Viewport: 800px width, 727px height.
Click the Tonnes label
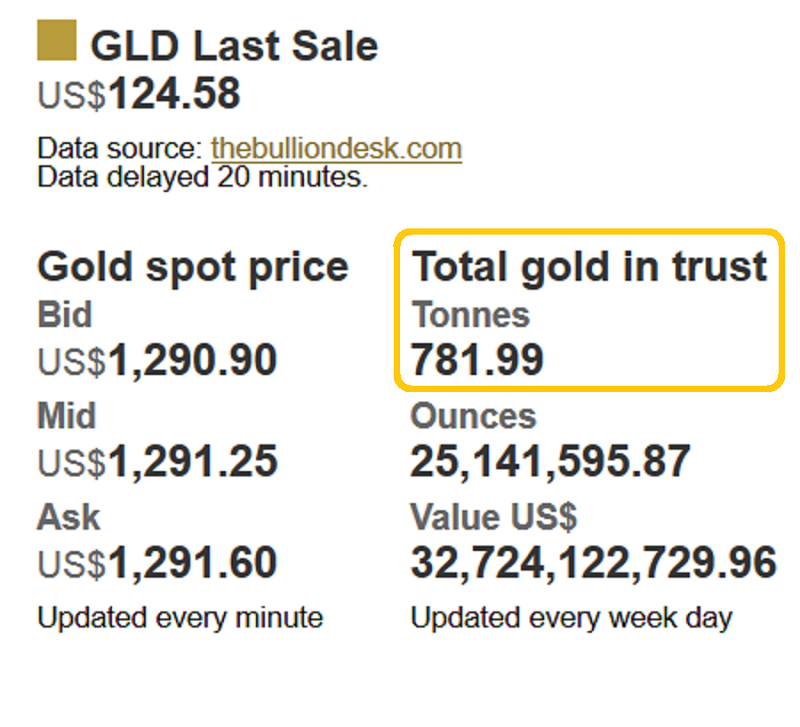pos(471,315)
